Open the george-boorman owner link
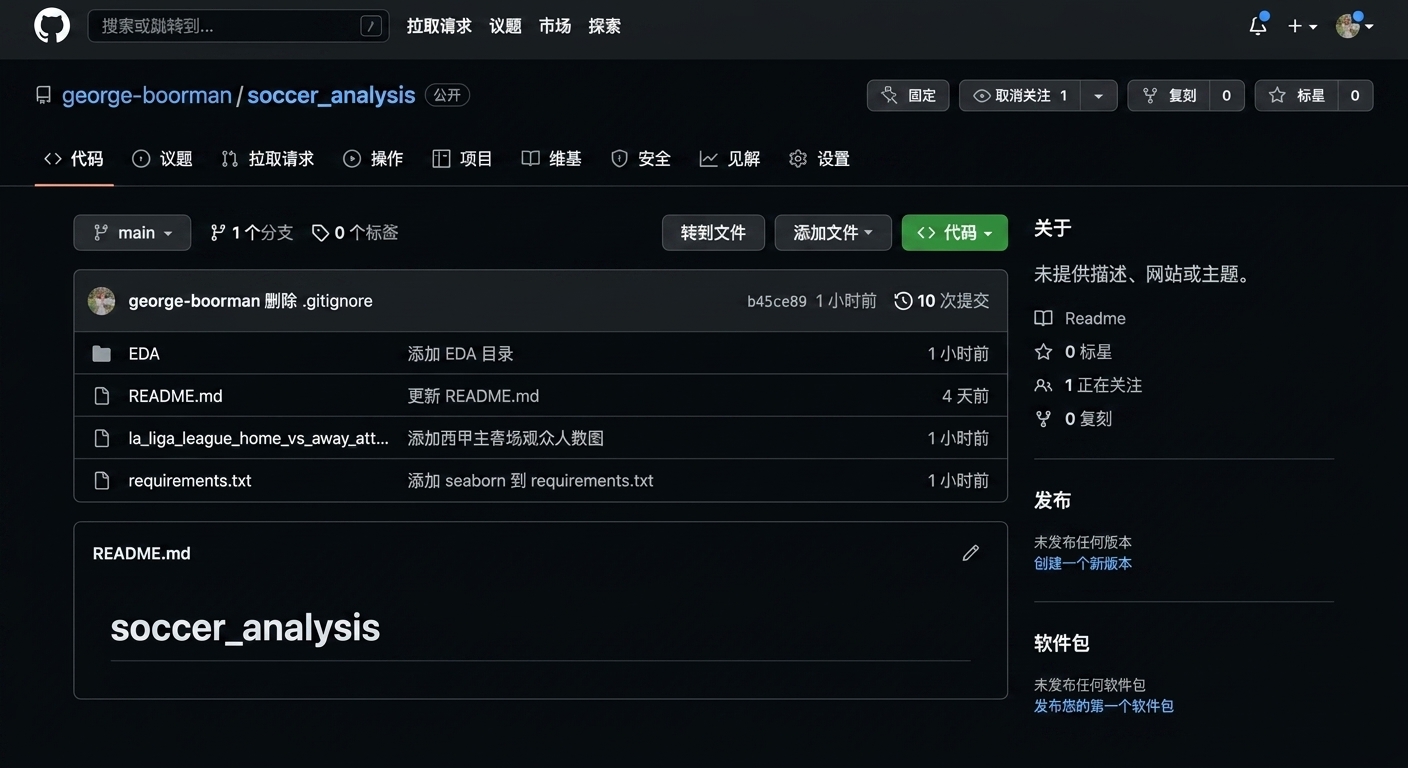This screenshot has width=1408, height=768. [146, 95]
